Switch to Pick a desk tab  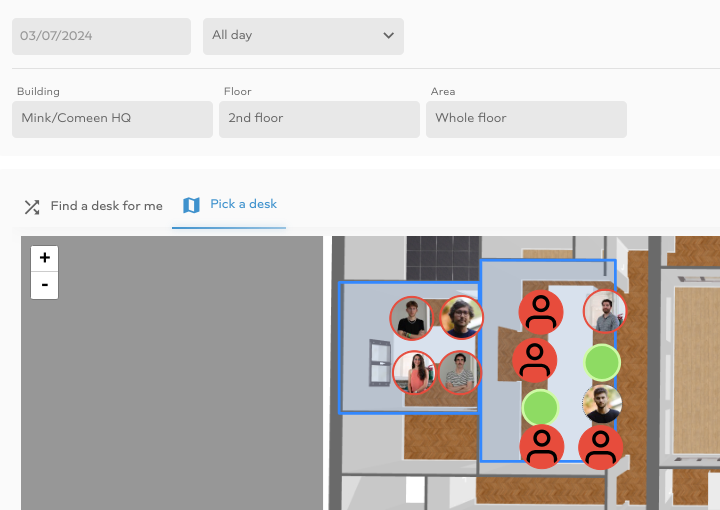(x=229, y=205)
